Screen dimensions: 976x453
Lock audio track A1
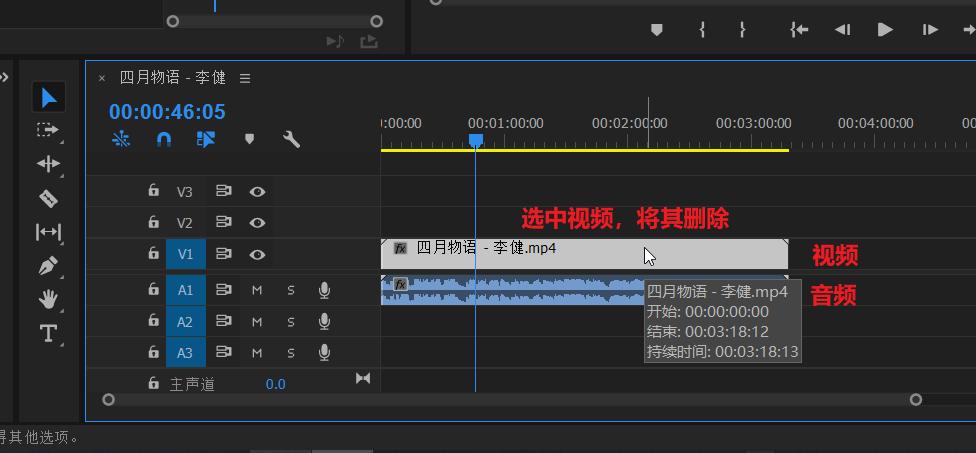tap(154, 289)
